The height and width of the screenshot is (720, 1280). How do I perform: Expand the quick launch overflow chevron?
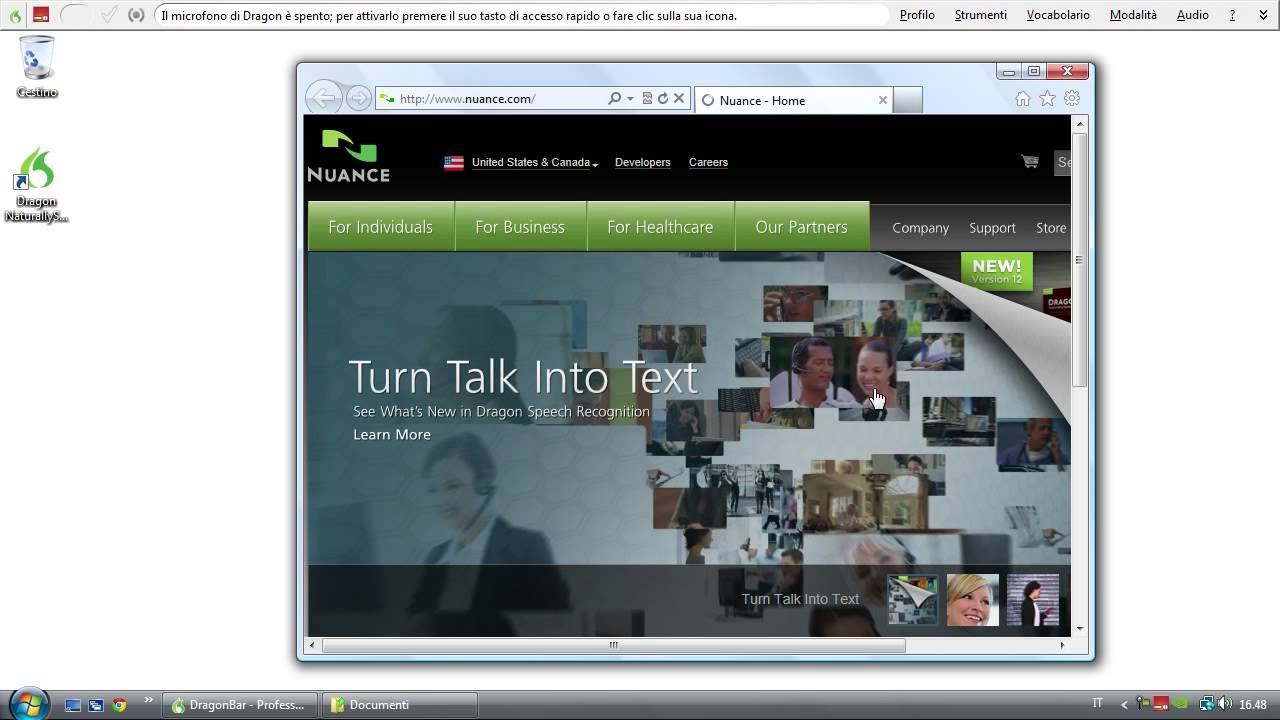(149, 700)
